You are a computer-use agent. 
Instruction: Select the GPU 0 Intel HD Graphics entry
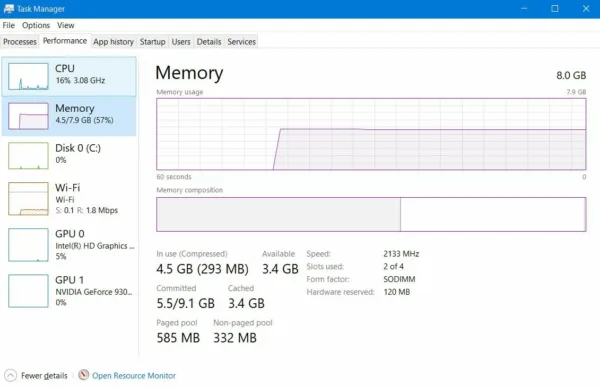[x=69, y=245]
